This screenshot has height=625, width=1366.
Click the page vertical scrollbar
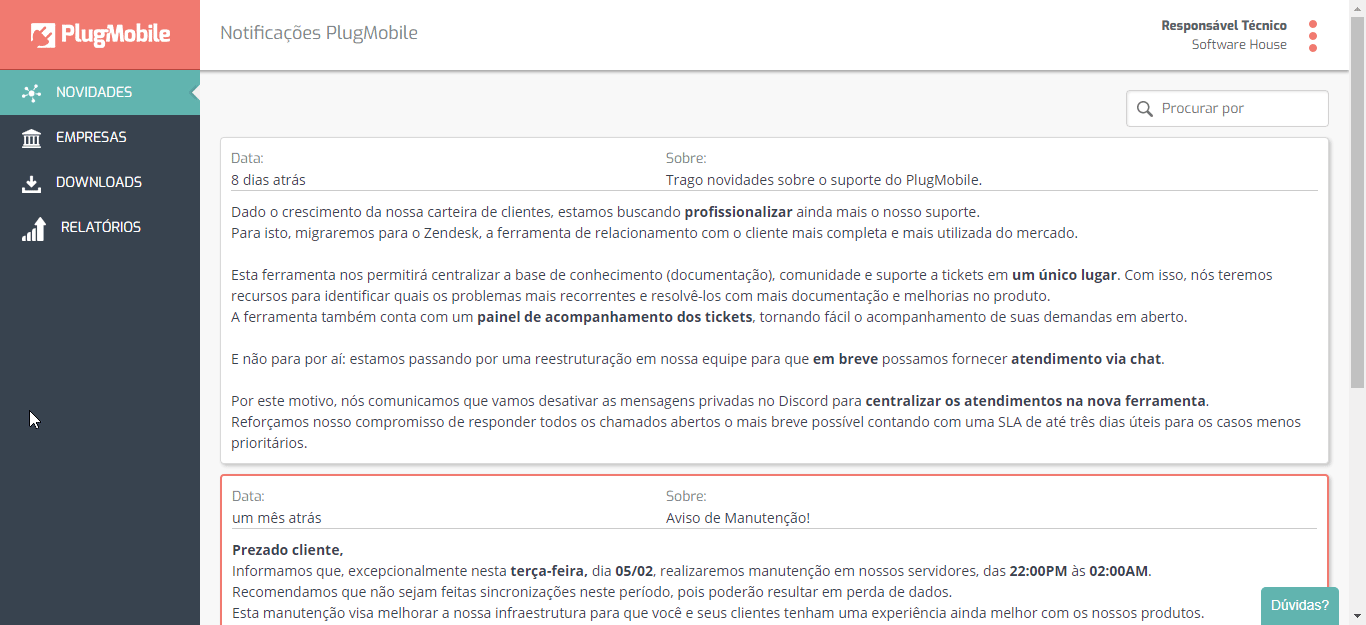[1357, 200]
